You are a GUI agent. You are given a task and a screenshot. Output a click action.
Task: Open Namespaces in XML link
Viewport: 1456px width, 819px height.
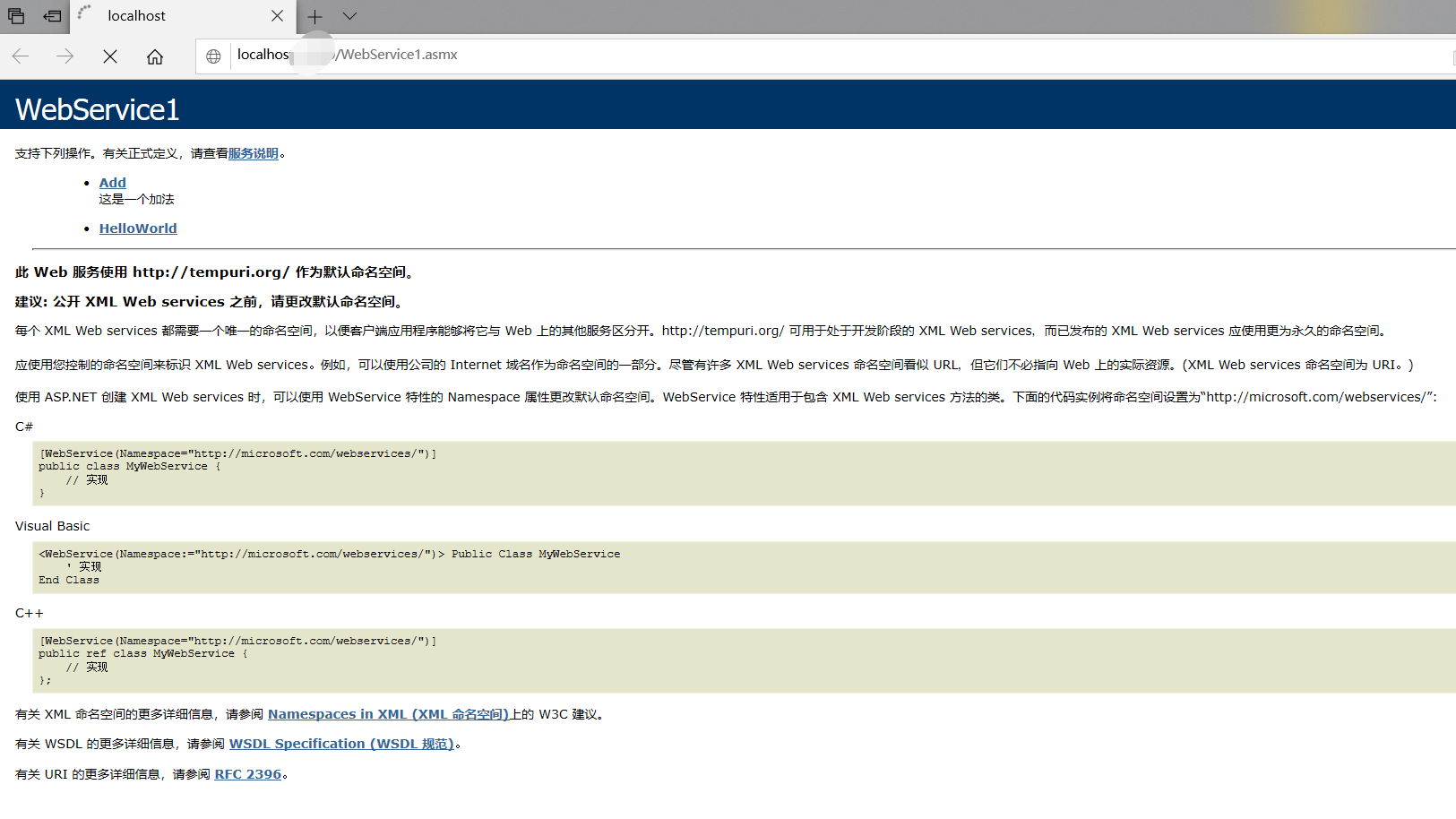tap(388, 714)
